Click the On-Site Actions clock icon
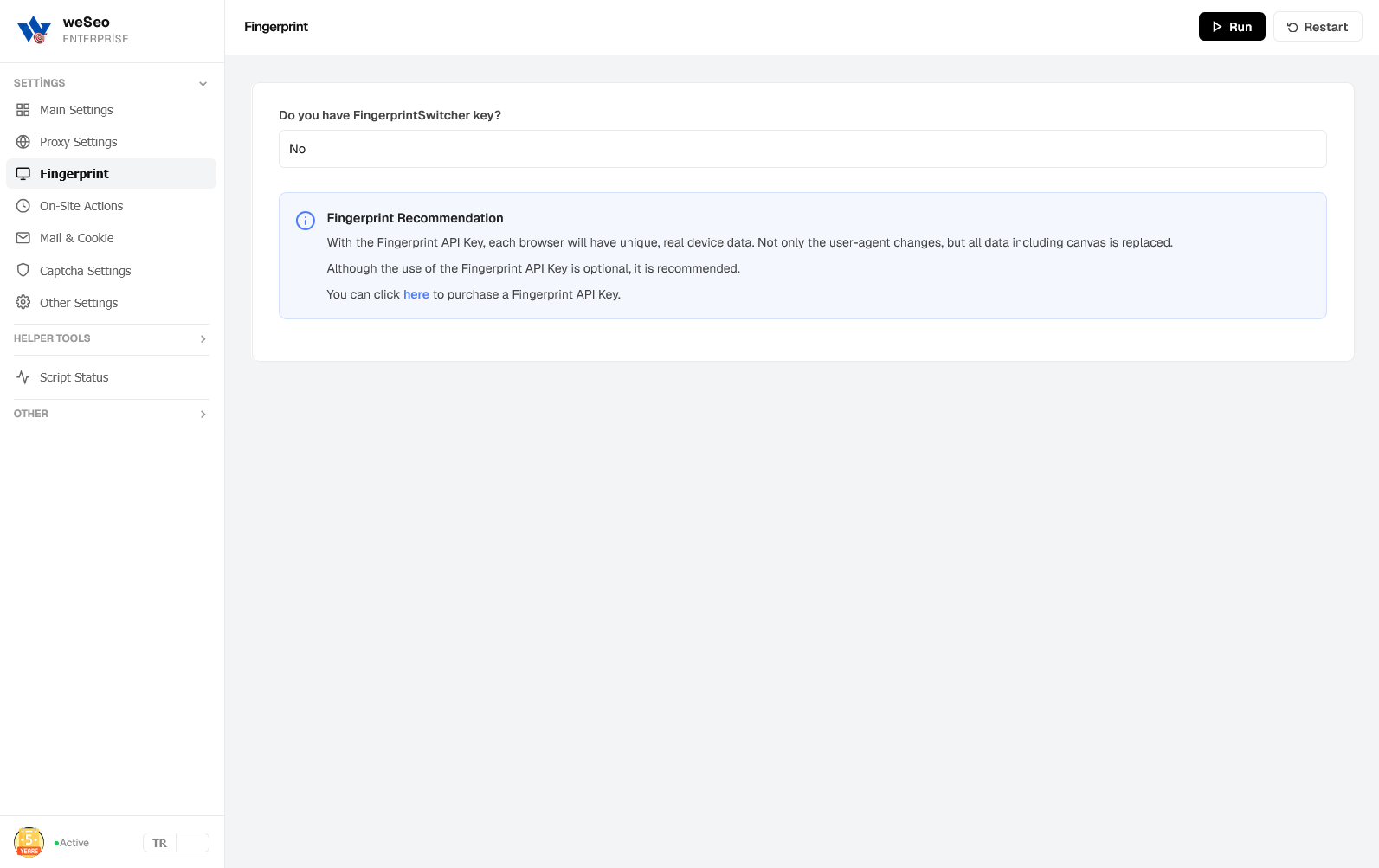The image size is (1379, 868). 23,206
